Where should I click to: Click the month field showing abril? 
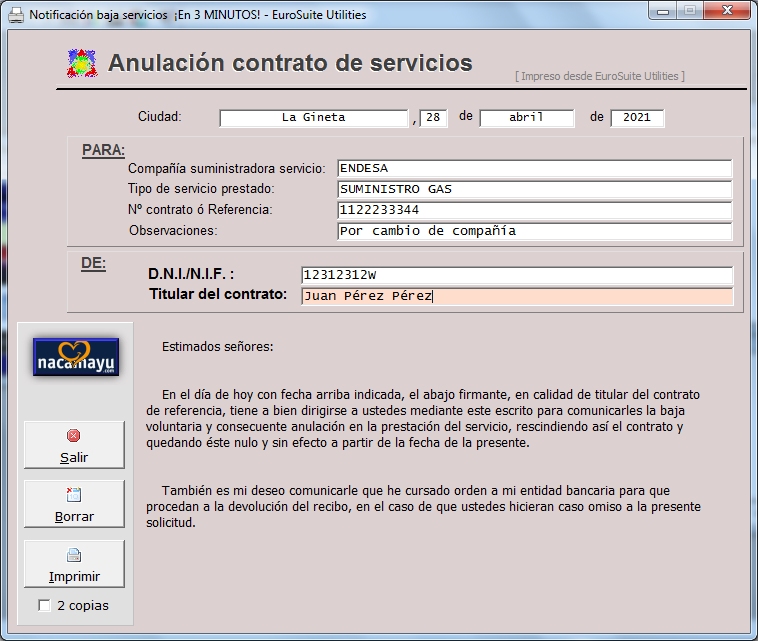[526, 118]
